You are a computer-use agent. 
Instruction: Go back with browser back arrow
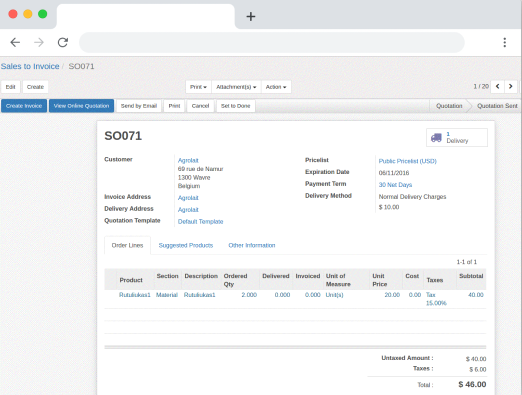pos(15,42)
